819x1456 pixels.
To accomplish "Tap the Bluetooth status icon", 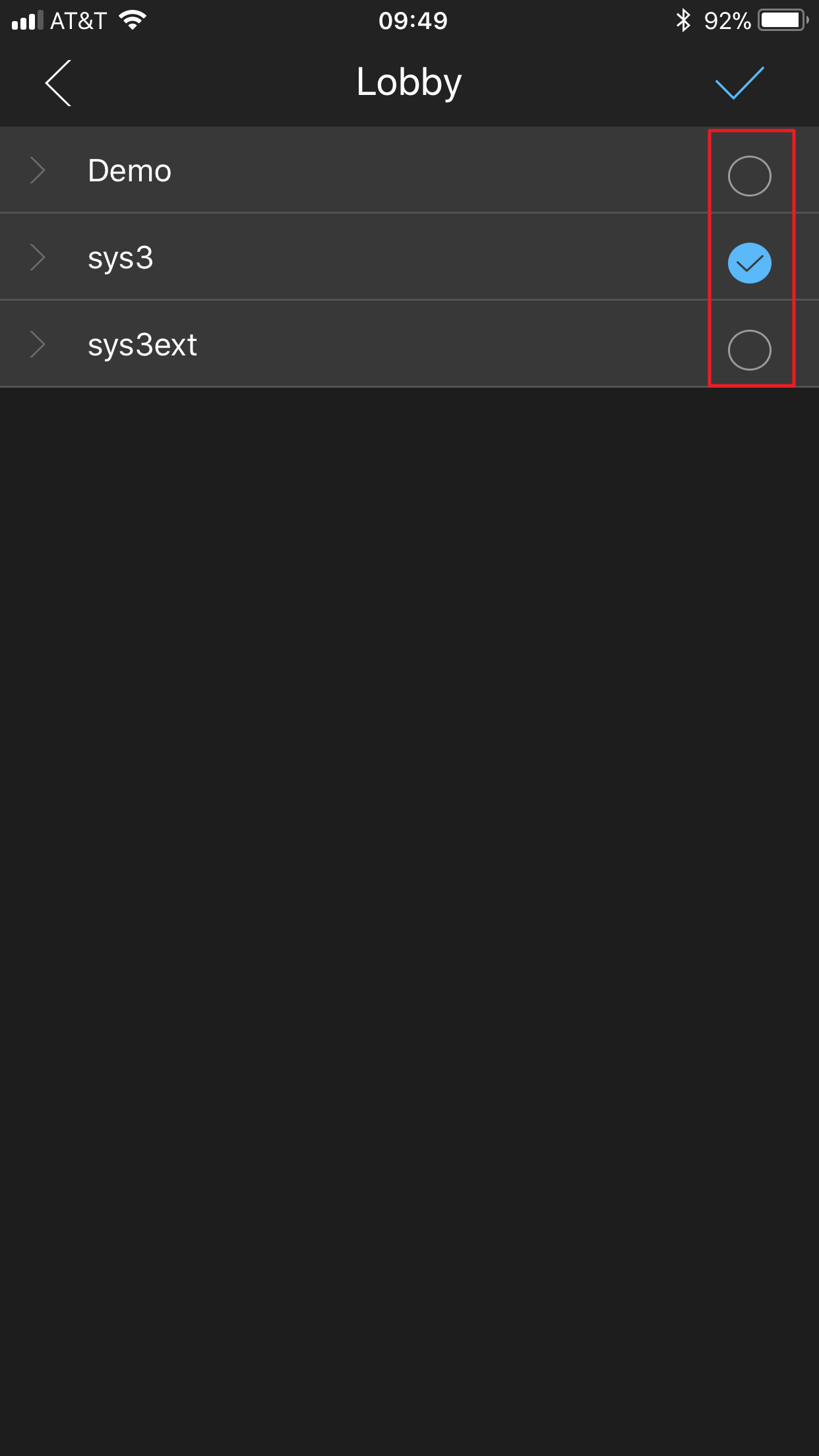I will point(683,20).
